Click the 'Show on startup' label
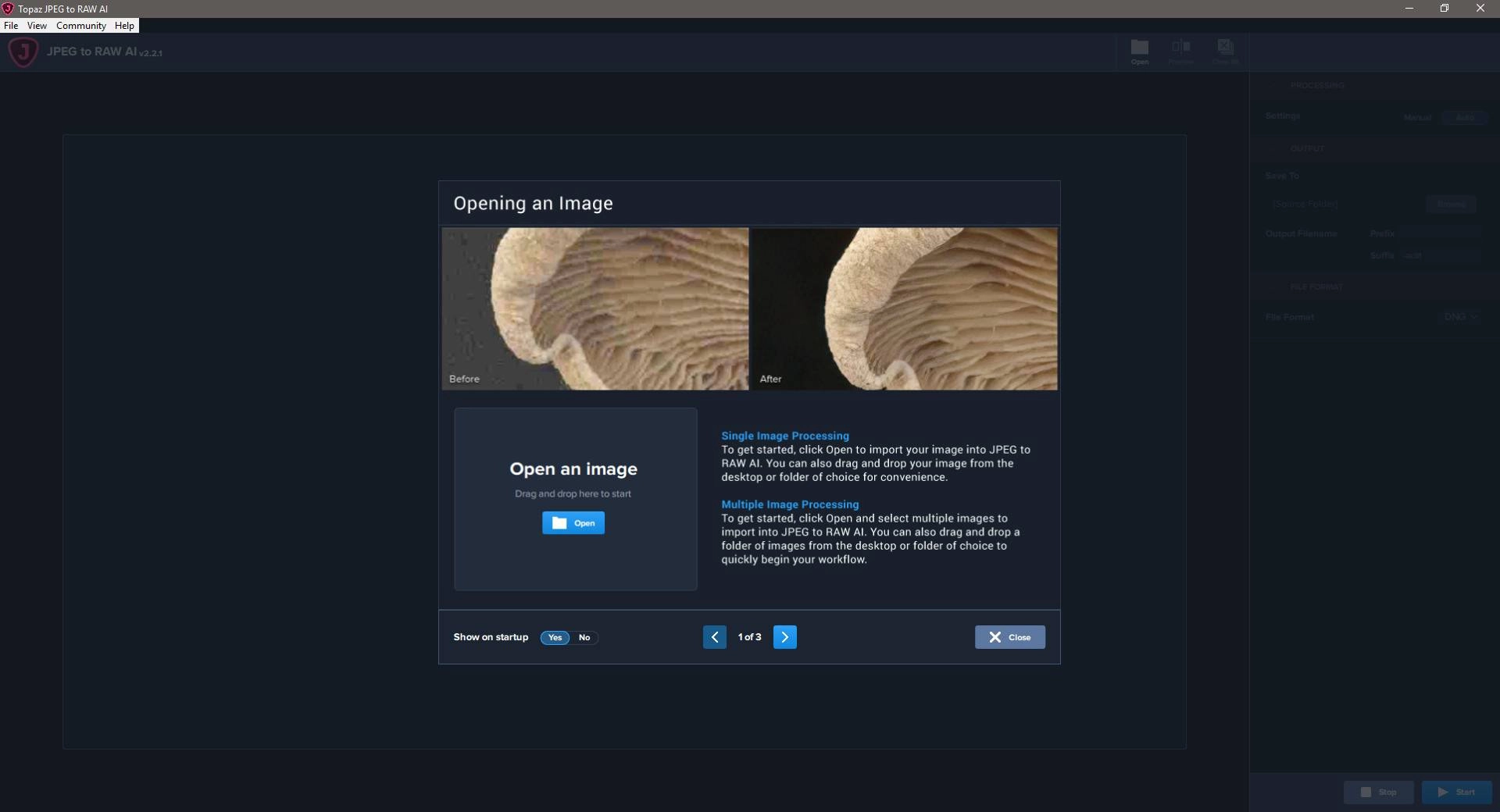 pos(491,637)
